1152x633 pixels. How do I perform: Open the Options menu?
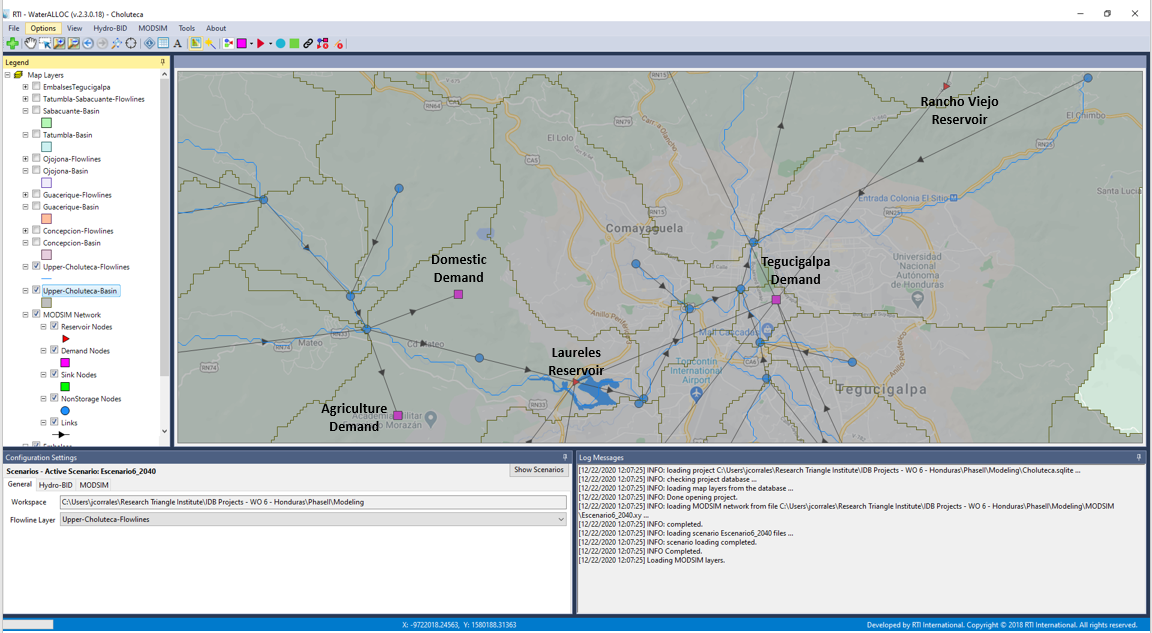43,29
